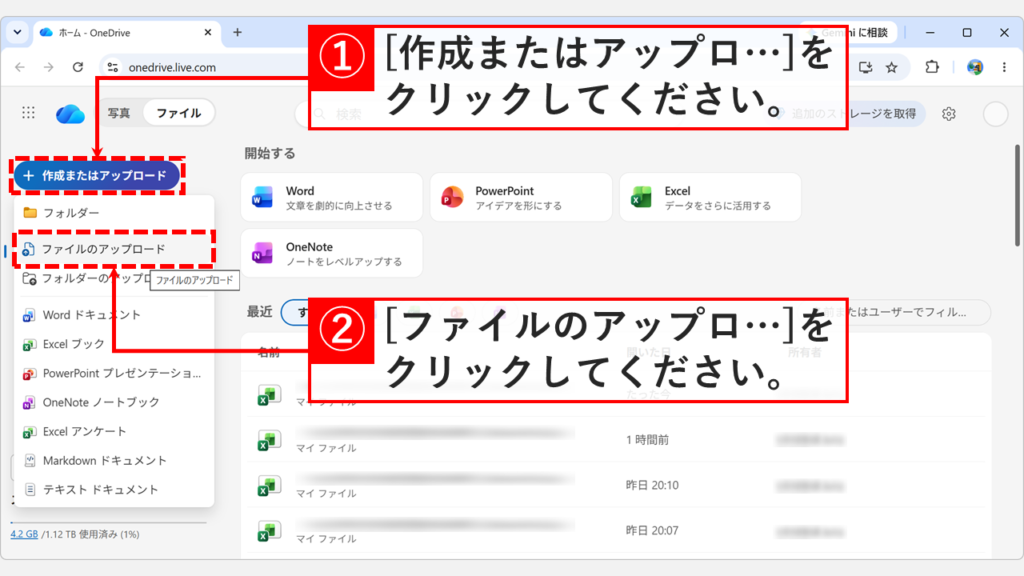Click the Word icon in start card
The height and width of the screenshot is (576, 1024).
click(263, 197)
